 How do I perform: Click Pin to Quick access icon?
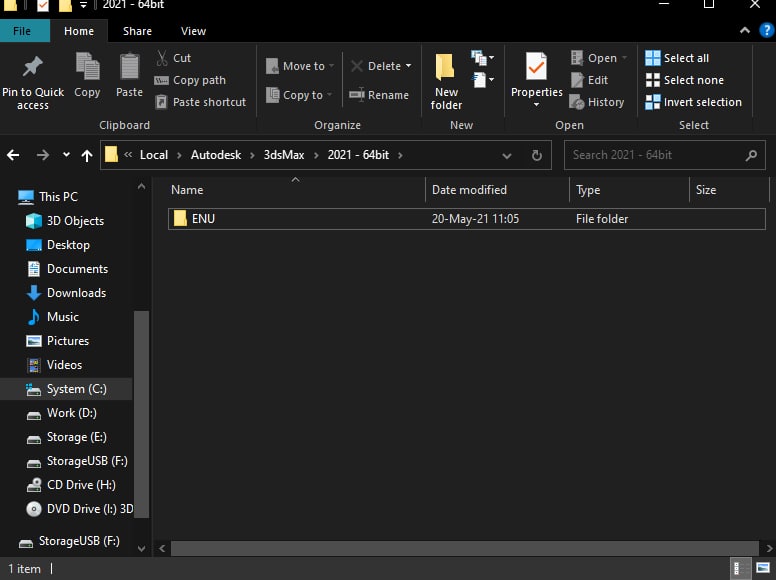(x=33, y=67)
